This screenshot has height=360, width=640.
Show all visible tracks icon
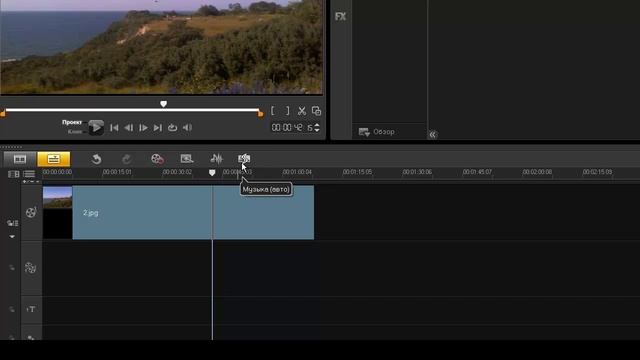pos(13,174)
